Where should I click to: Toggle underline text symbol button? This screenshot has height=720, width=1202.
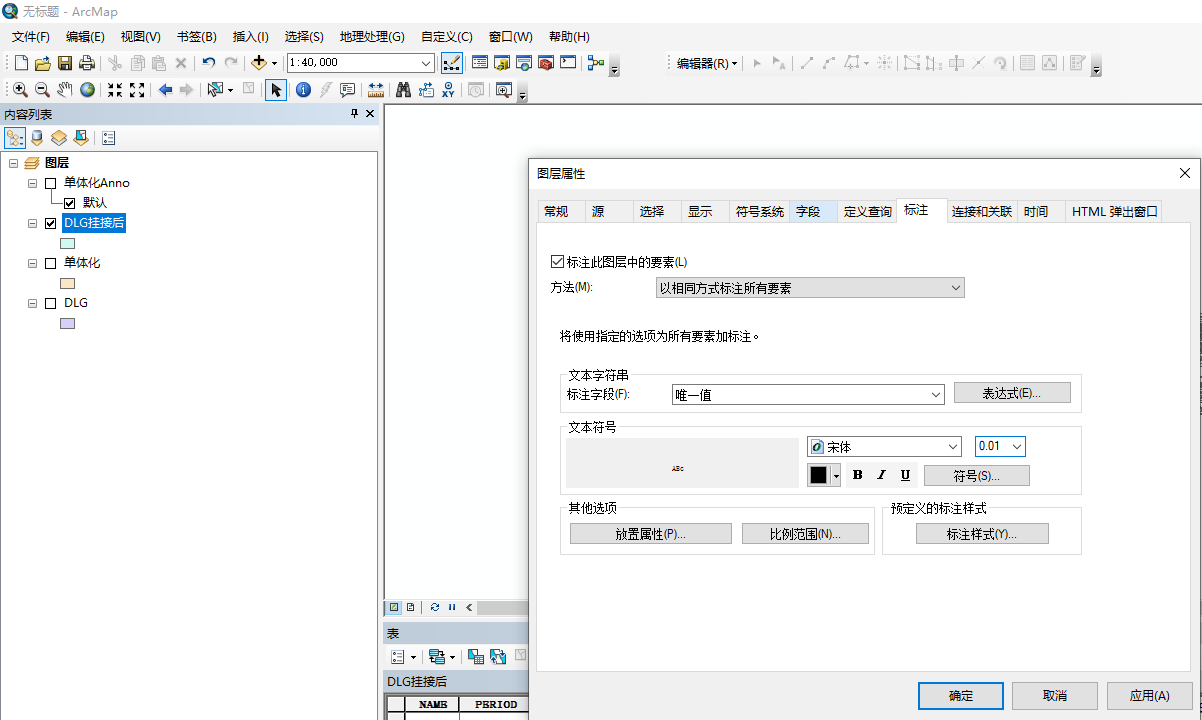906,475
